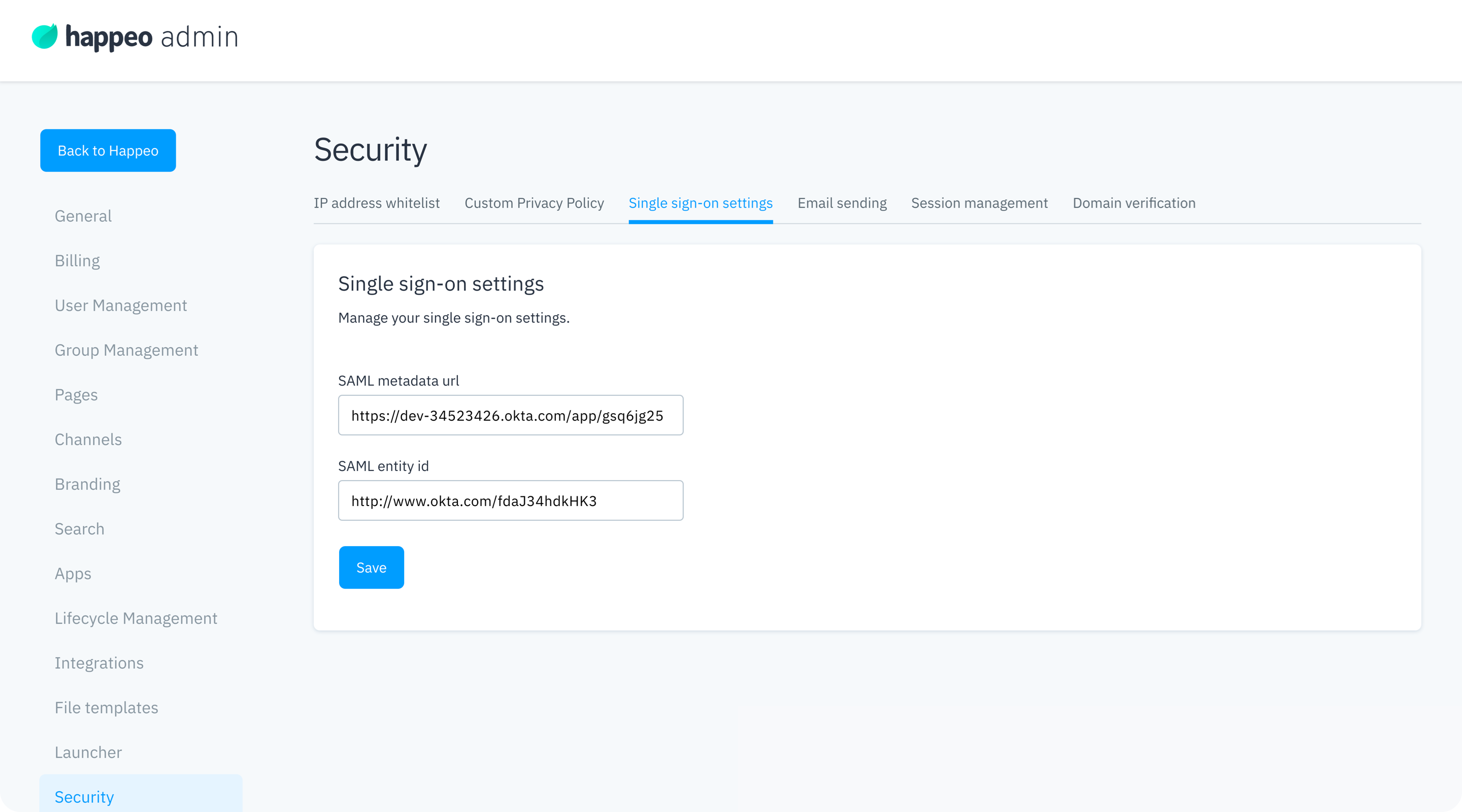This screenshot has height=812, width=1462.
Task: Select Single sign-on settings tab
Action: 701,203
